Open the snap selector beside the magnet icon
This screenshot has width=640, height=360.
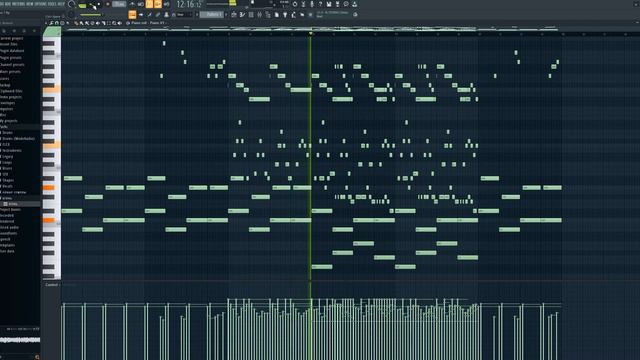click(x=184, y=14)
